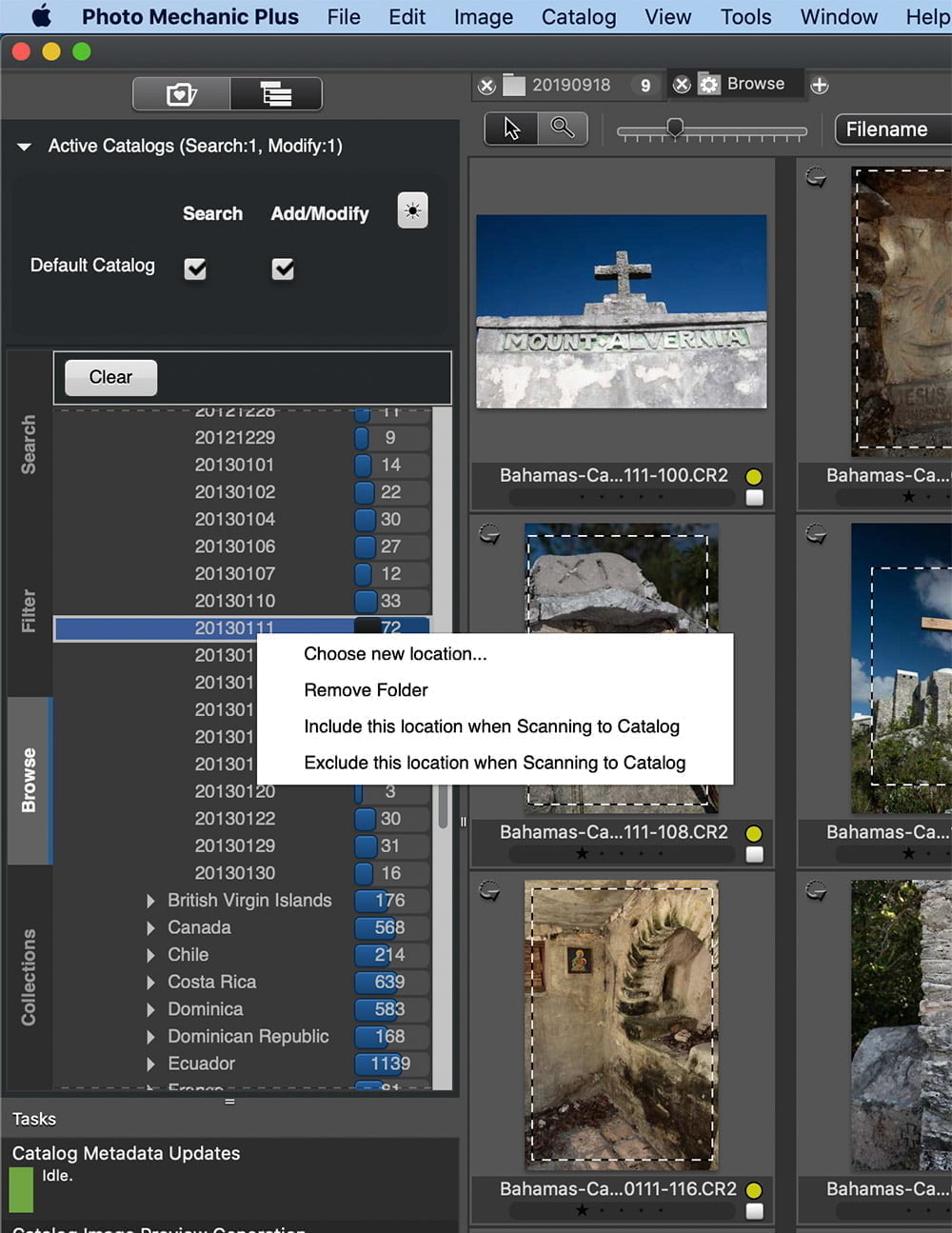Select the arrow pointer tool
The width and height of the screenshot is (952, 1233).
(511, 129)
